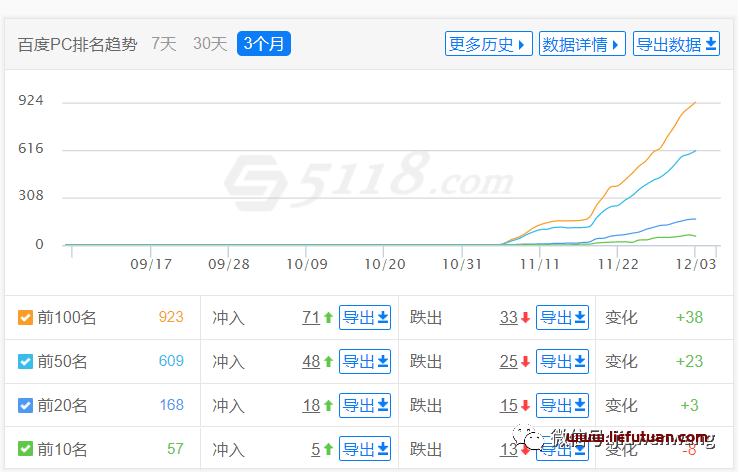Image resolution: width=738 pixels, height=472 pixels.
Task: Open the 33 跌出 count link
Action: (509, 318)
